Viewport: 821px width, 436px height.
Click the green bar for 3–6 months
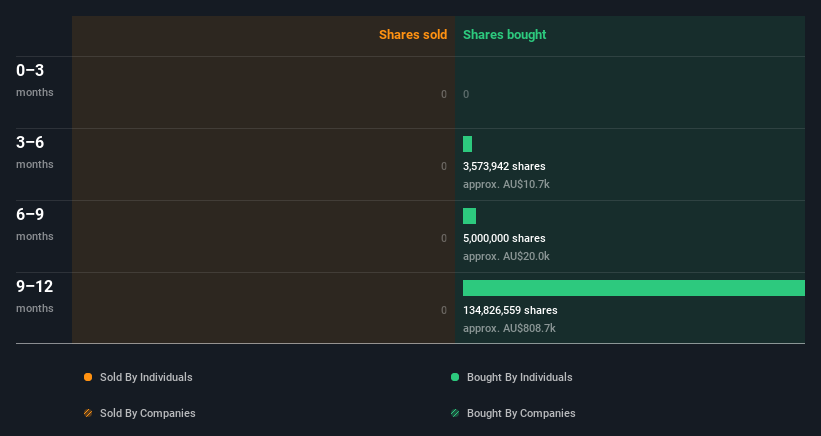pos(468,144)
